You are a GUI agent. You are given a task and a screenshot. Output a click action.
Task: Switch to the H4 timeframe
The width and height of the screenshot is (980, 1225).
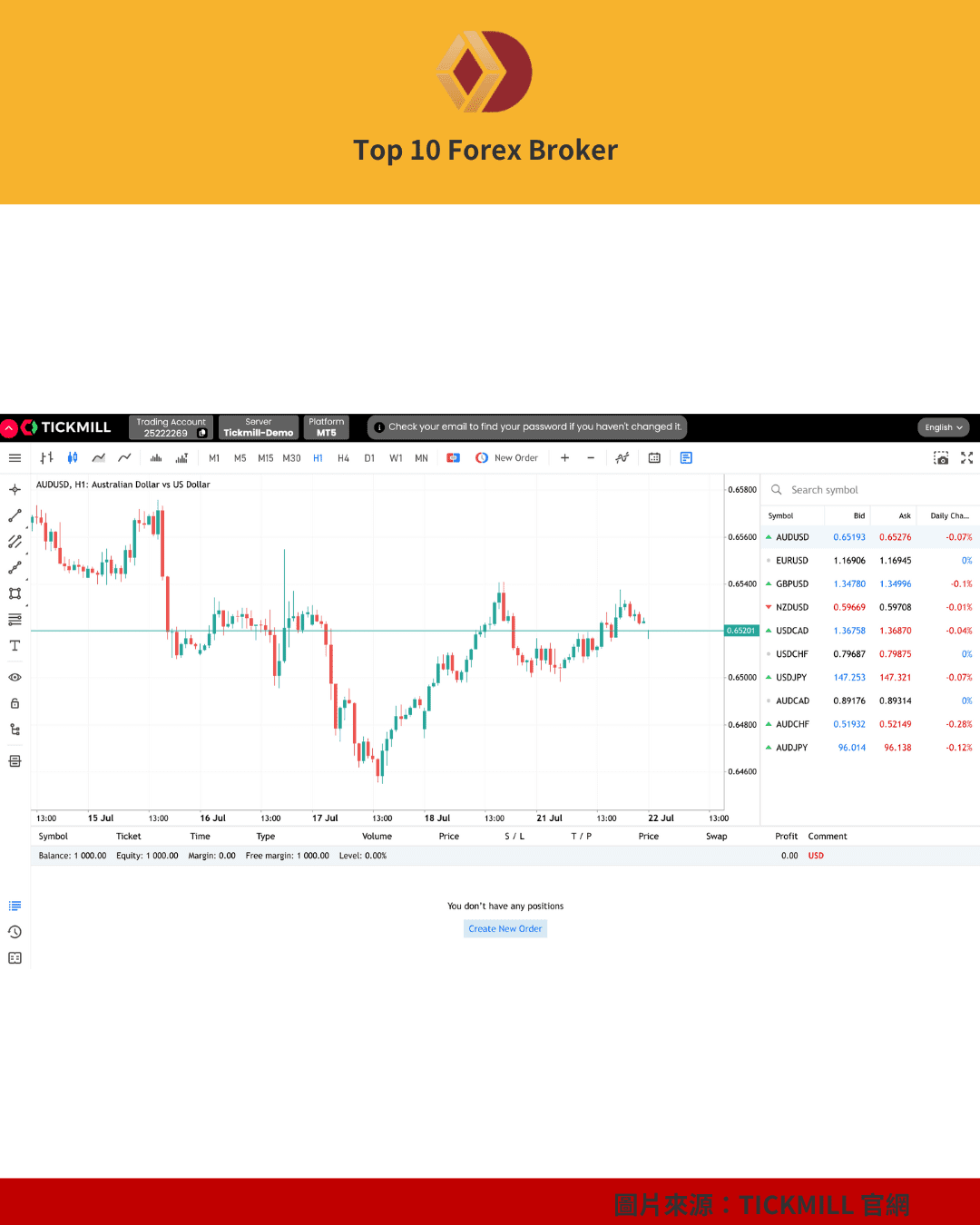343,457
